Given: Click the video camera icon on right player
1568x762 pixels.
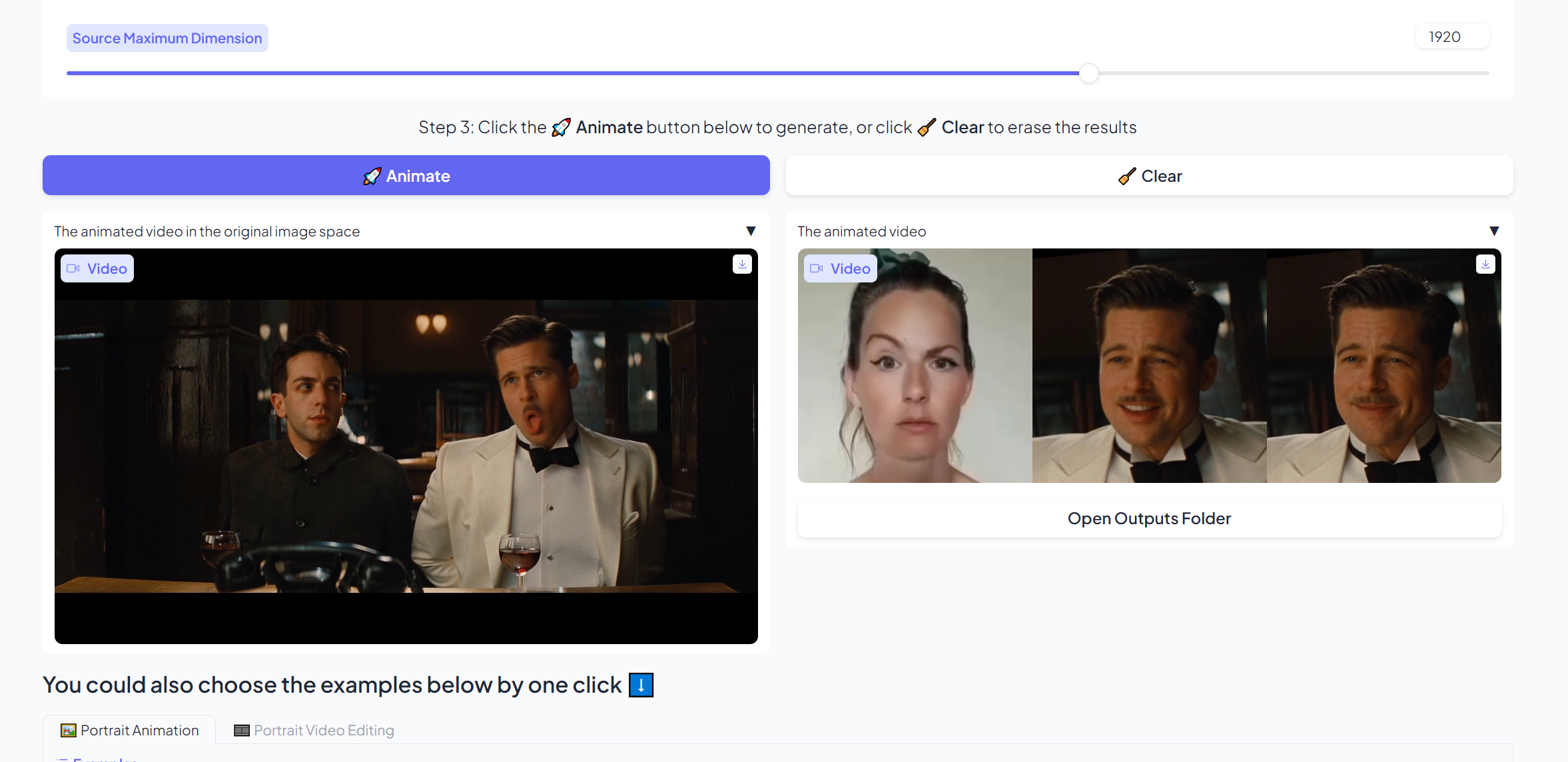Looking at the screenshot, I should 816,268.
